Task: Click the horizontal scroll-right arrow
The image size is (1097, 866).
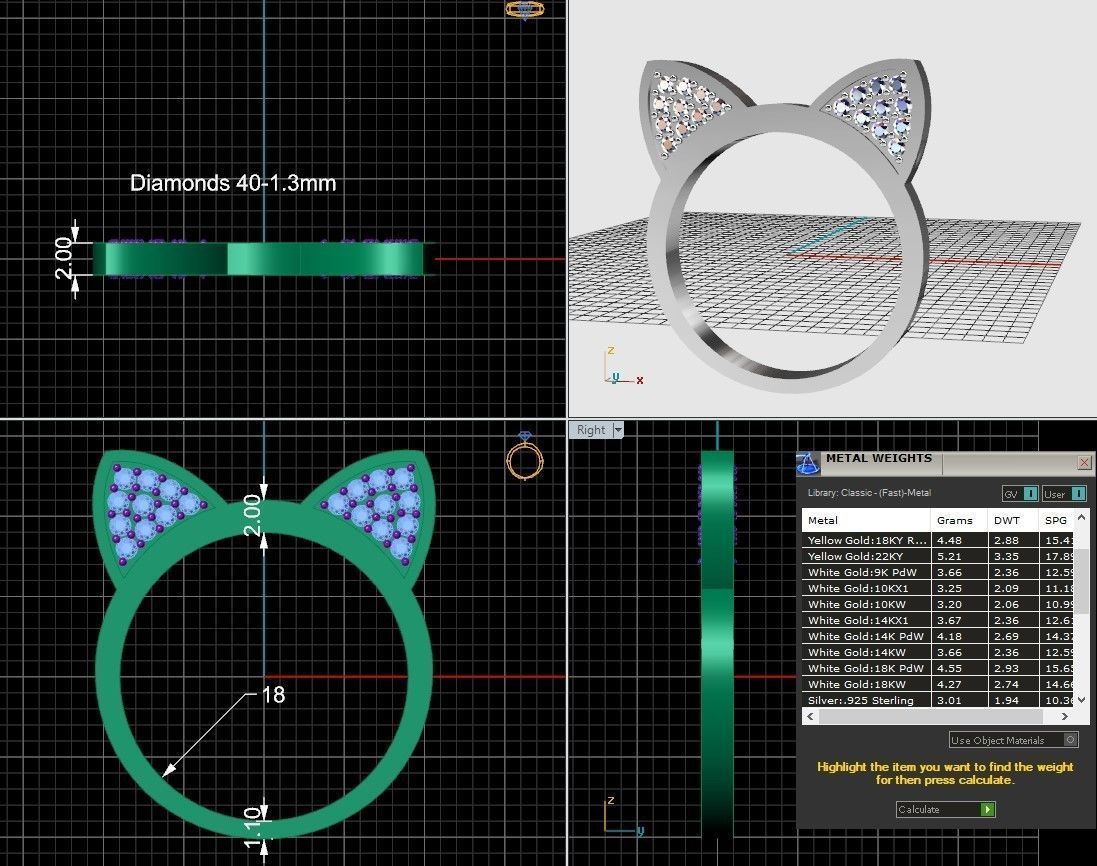Action: coord(1065,716)
